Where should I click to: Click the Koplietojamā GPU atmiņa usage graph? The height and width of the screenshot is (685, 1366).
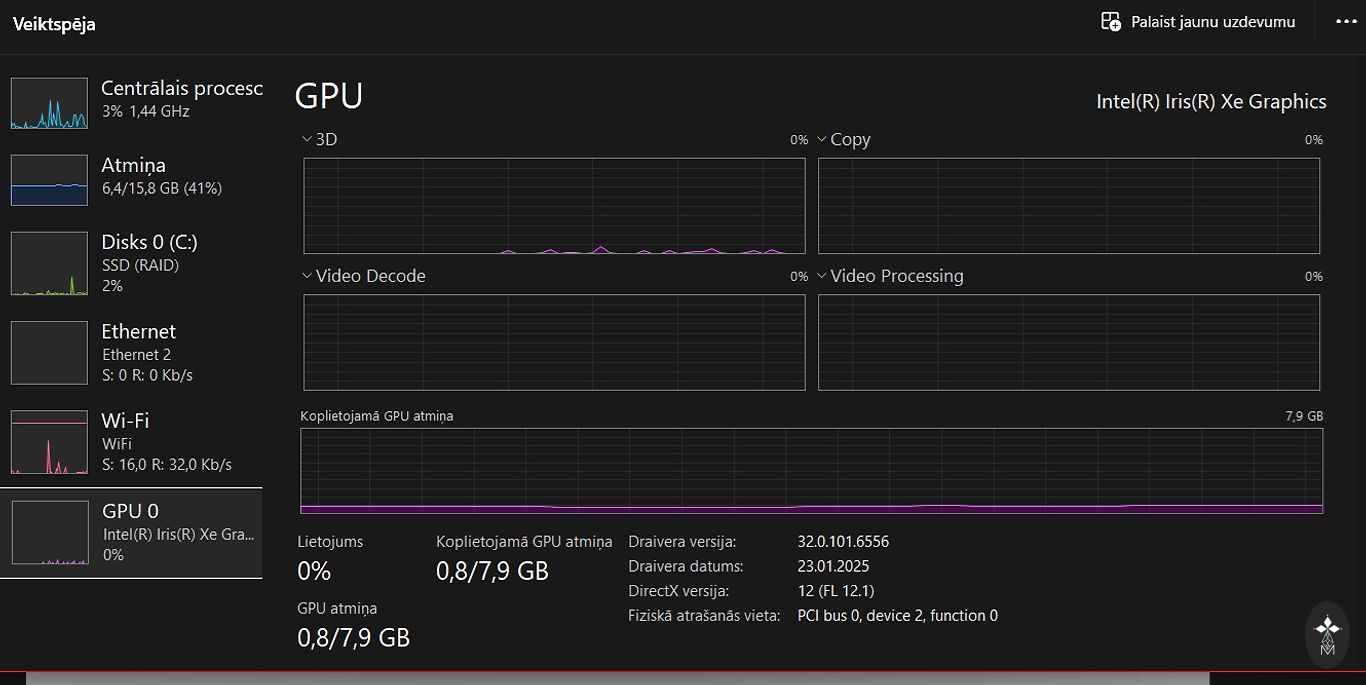[811, 470]
